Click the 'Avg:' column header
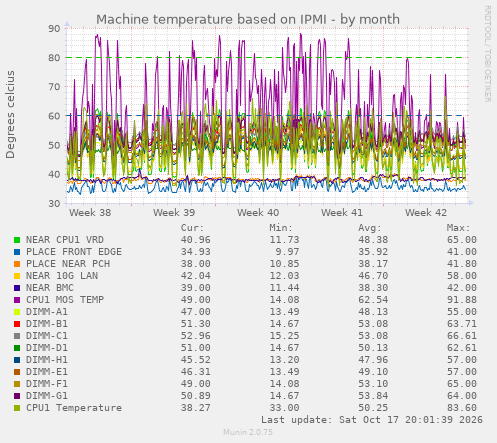This screenshot has width=497, height=443. coord(370,228)
